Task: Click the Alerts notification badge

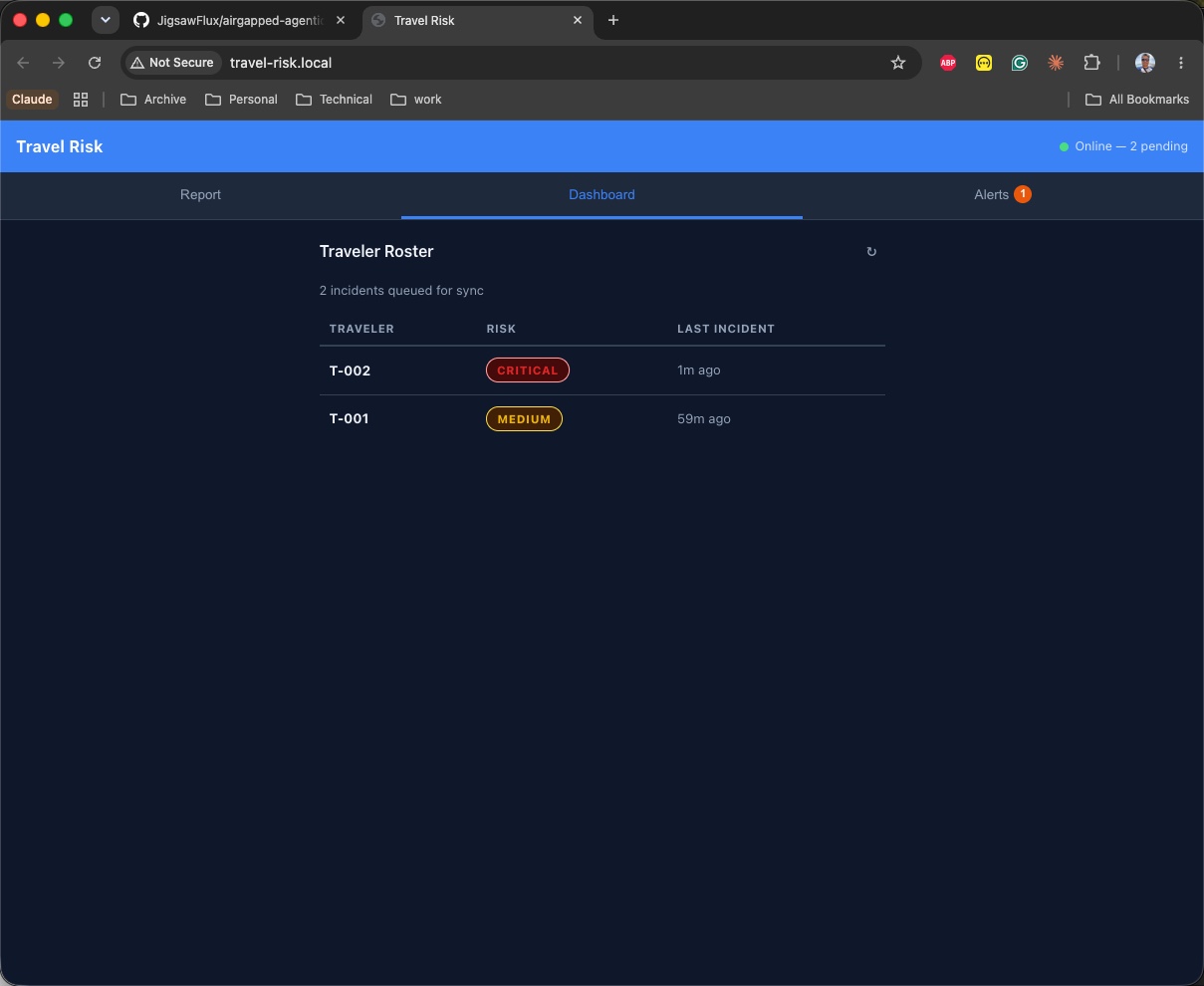Action: 1023,194
